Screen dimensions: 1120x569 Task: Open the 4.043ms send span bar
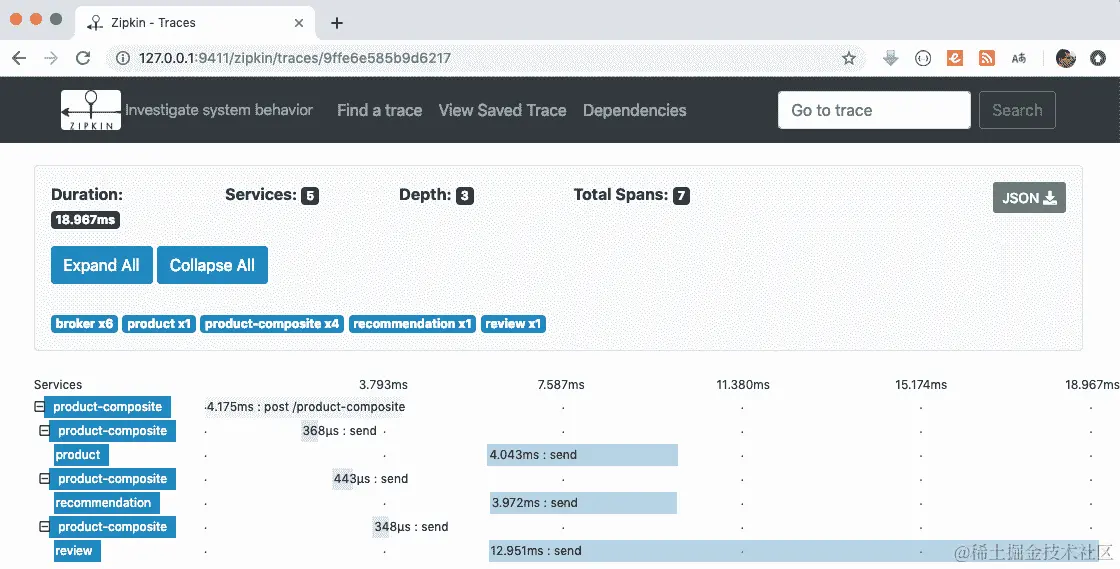[582, 455]
